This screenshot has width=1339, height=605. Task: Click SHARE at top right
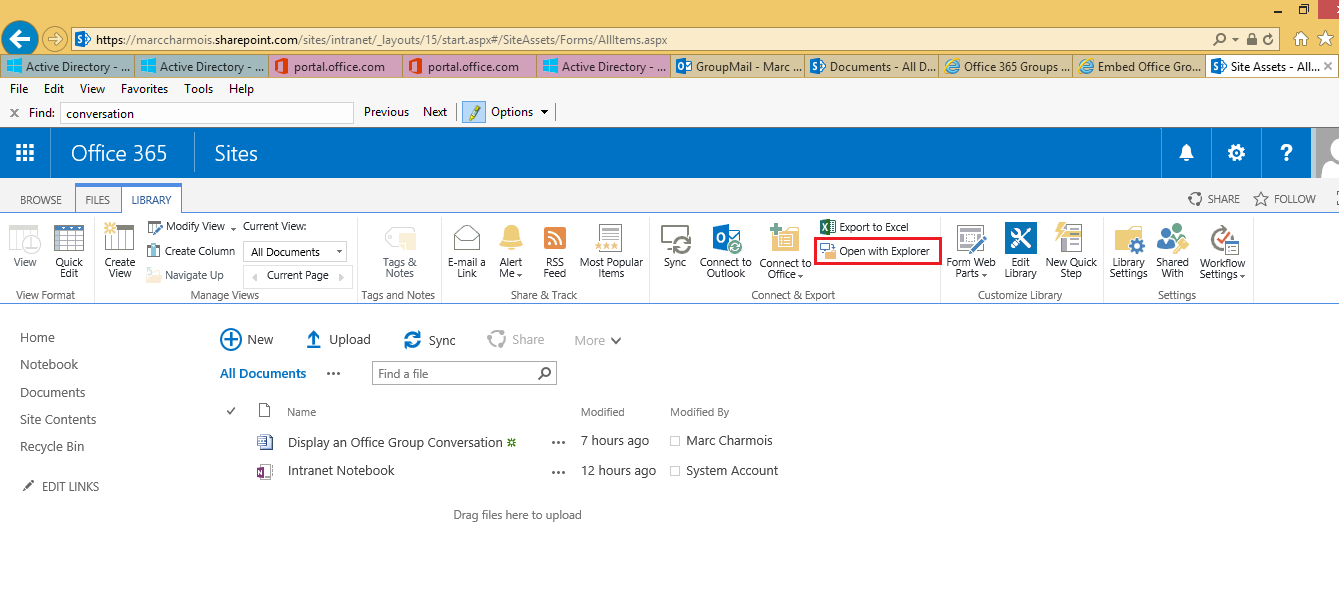[1214, 199]
